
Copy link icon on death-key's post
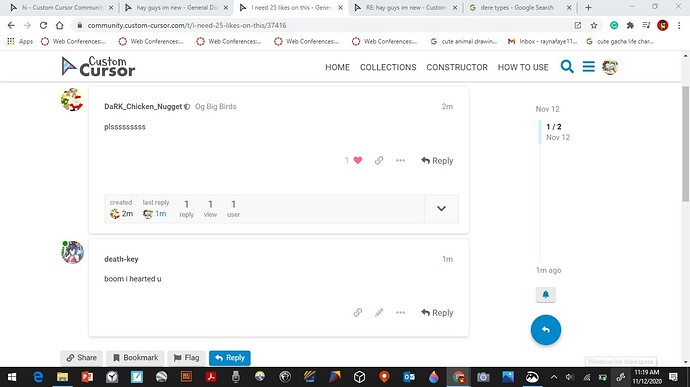[358, 313]
